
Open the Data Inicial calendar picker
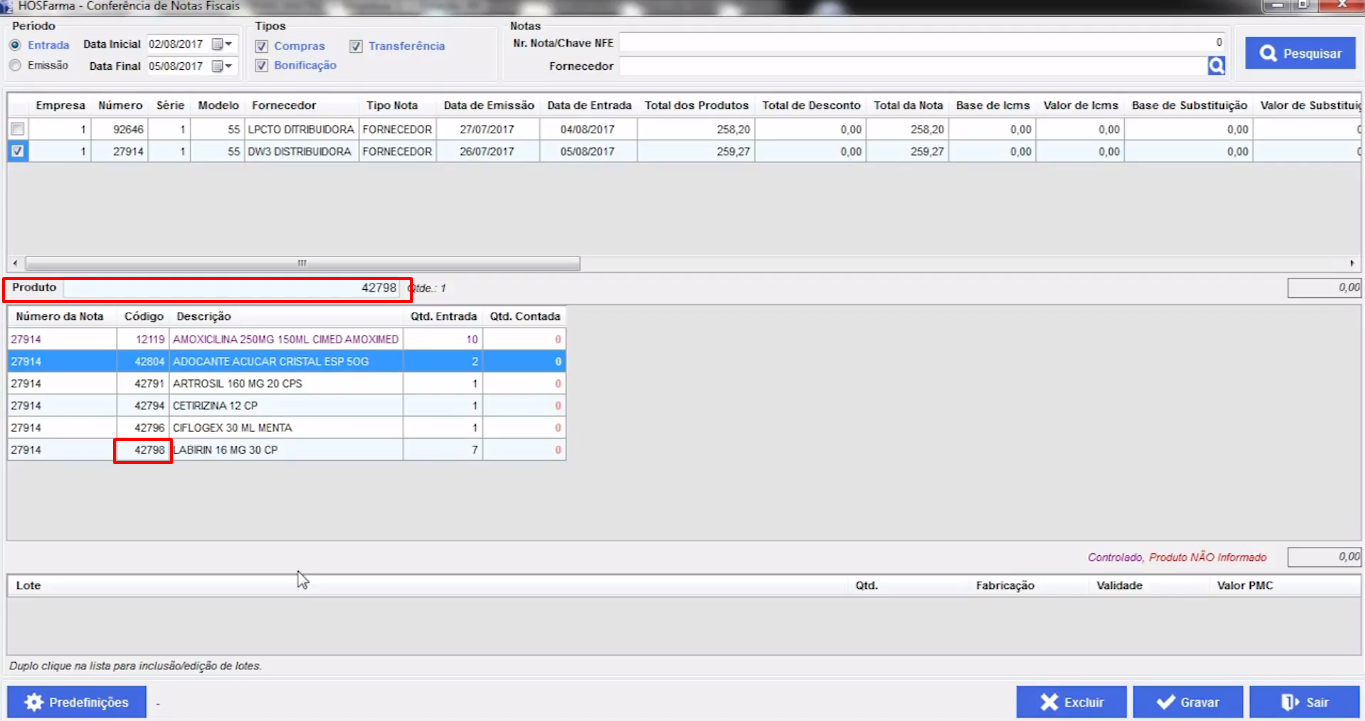tap(222, 44)
